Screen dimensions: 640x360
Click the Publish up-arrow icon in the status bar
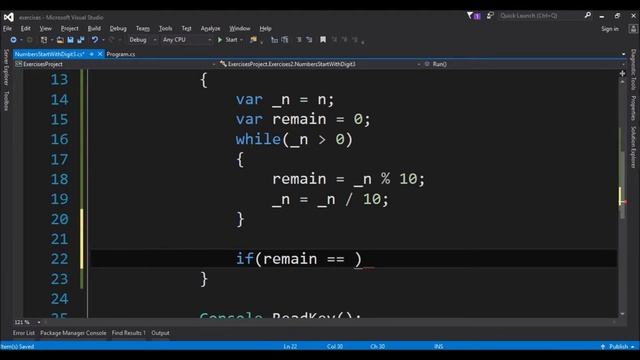pos(603,347)
